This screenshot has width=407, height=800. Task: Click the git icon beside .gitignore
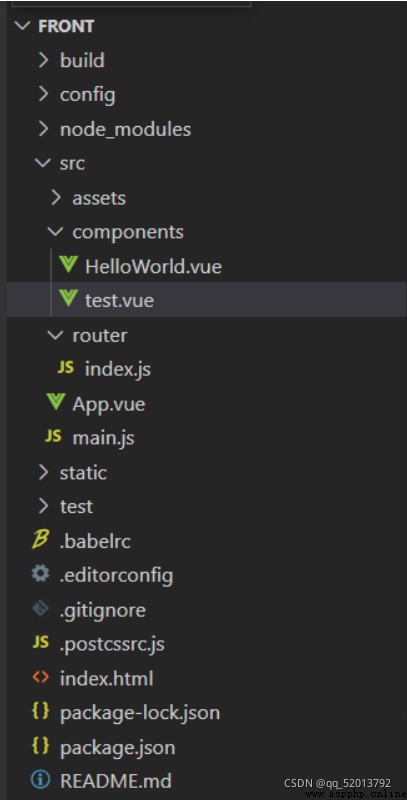[x=41, y=609]
